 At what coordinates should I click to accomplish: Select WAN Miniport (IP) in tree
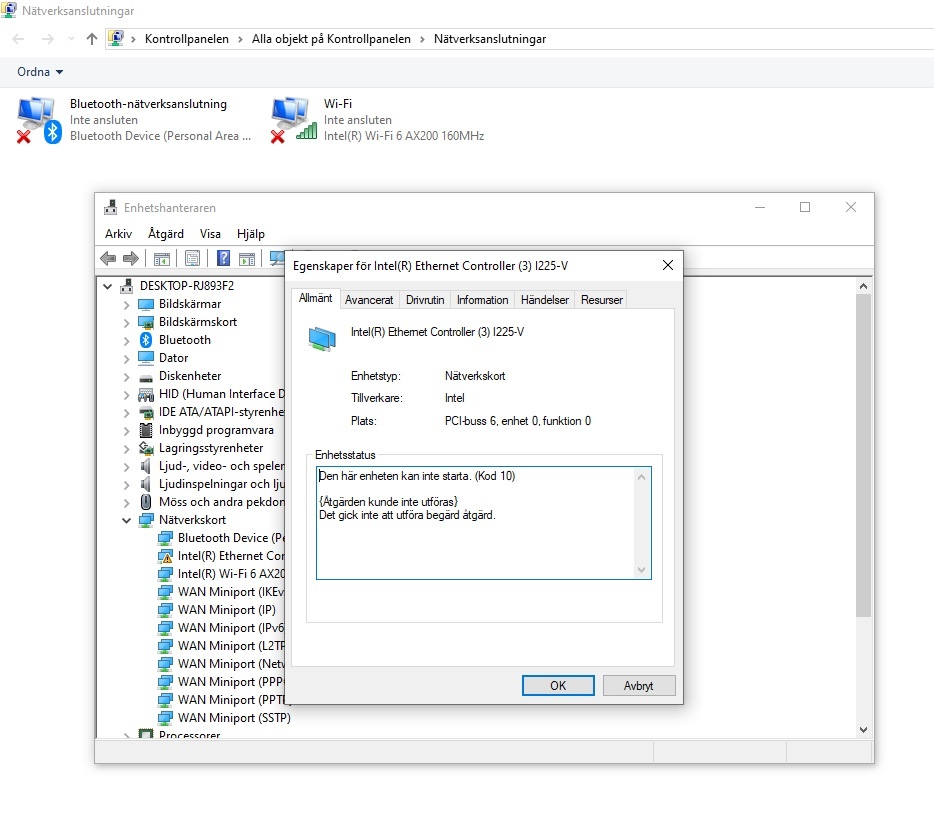pos(226,610)
